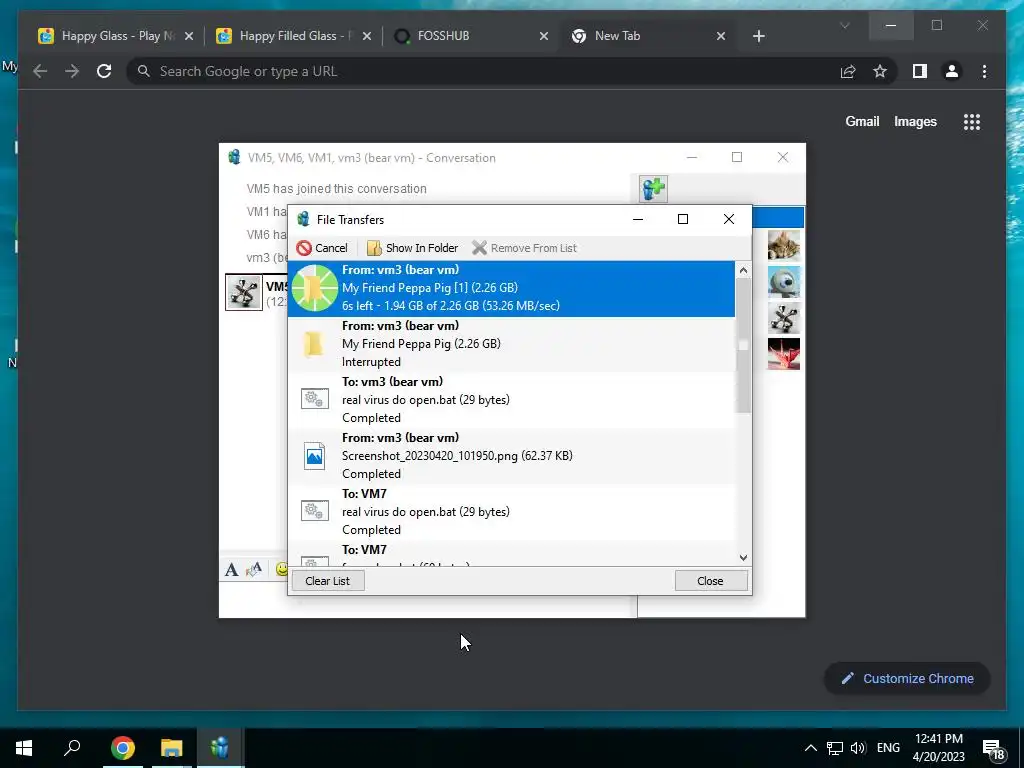Click the File Transfers list scrollbar thumb
This screenshot has width=1024, height=768.
tap(743, 345)
